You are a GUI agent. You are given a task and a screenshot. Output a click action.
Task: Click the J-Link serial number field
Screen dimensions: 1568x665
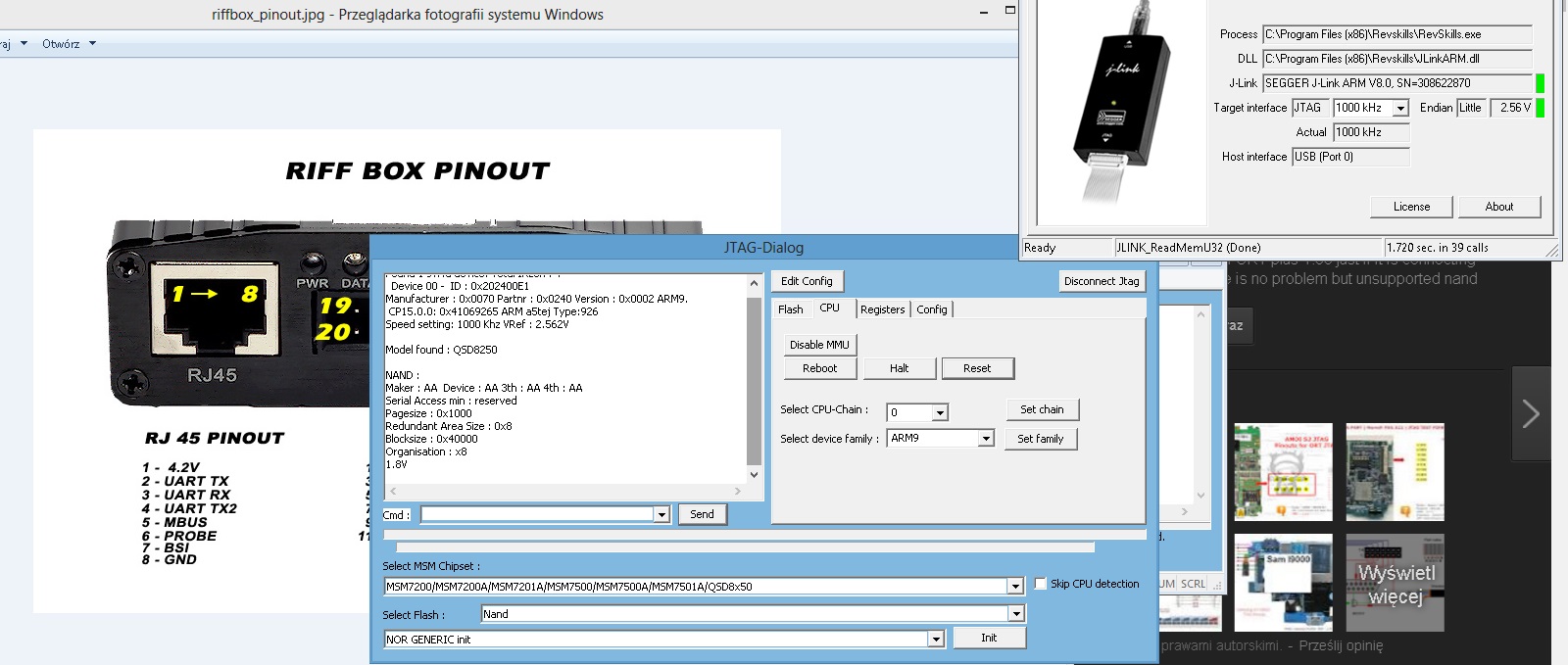pyautogui.click(x=1396, y=83)
